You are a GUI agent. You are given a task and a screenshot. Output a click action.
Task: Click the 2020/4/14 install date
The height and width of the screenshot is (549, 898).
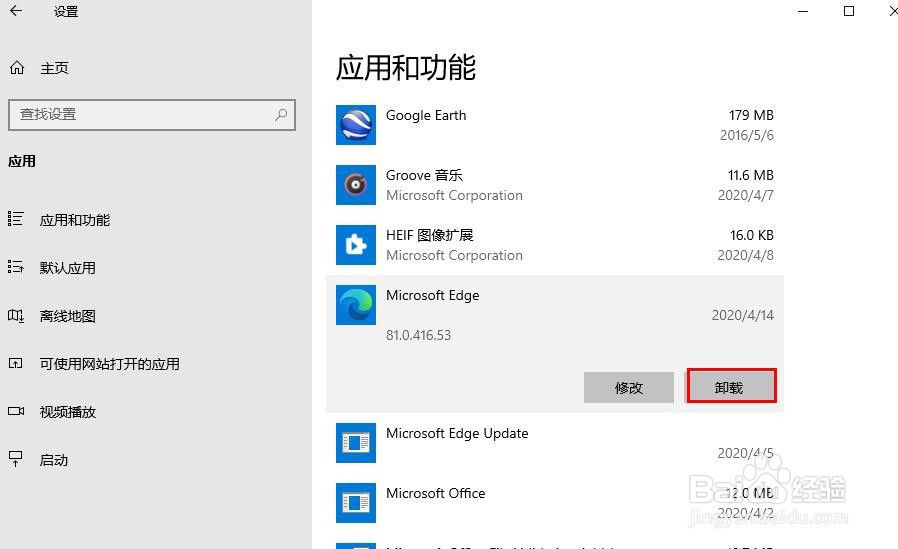(743, 315)
